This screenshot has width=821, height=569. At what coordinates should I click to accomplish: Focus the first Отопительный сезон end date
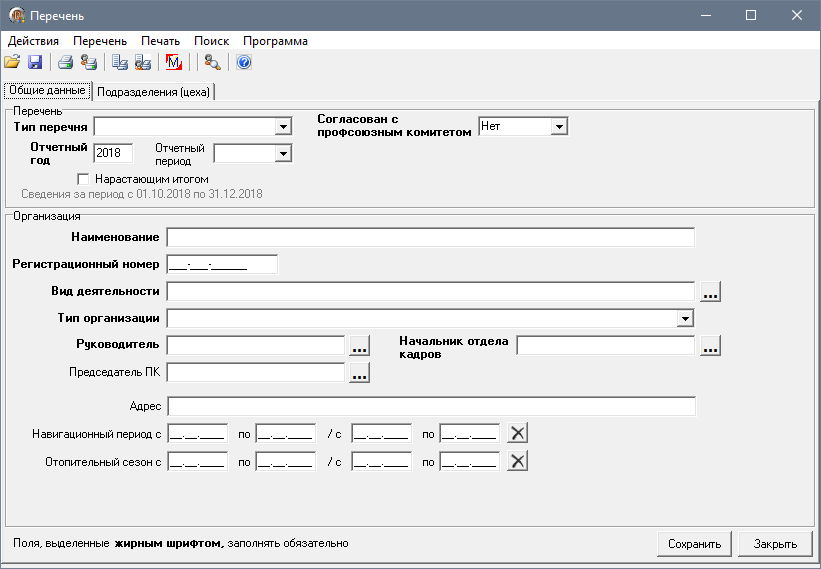(285, 461)
